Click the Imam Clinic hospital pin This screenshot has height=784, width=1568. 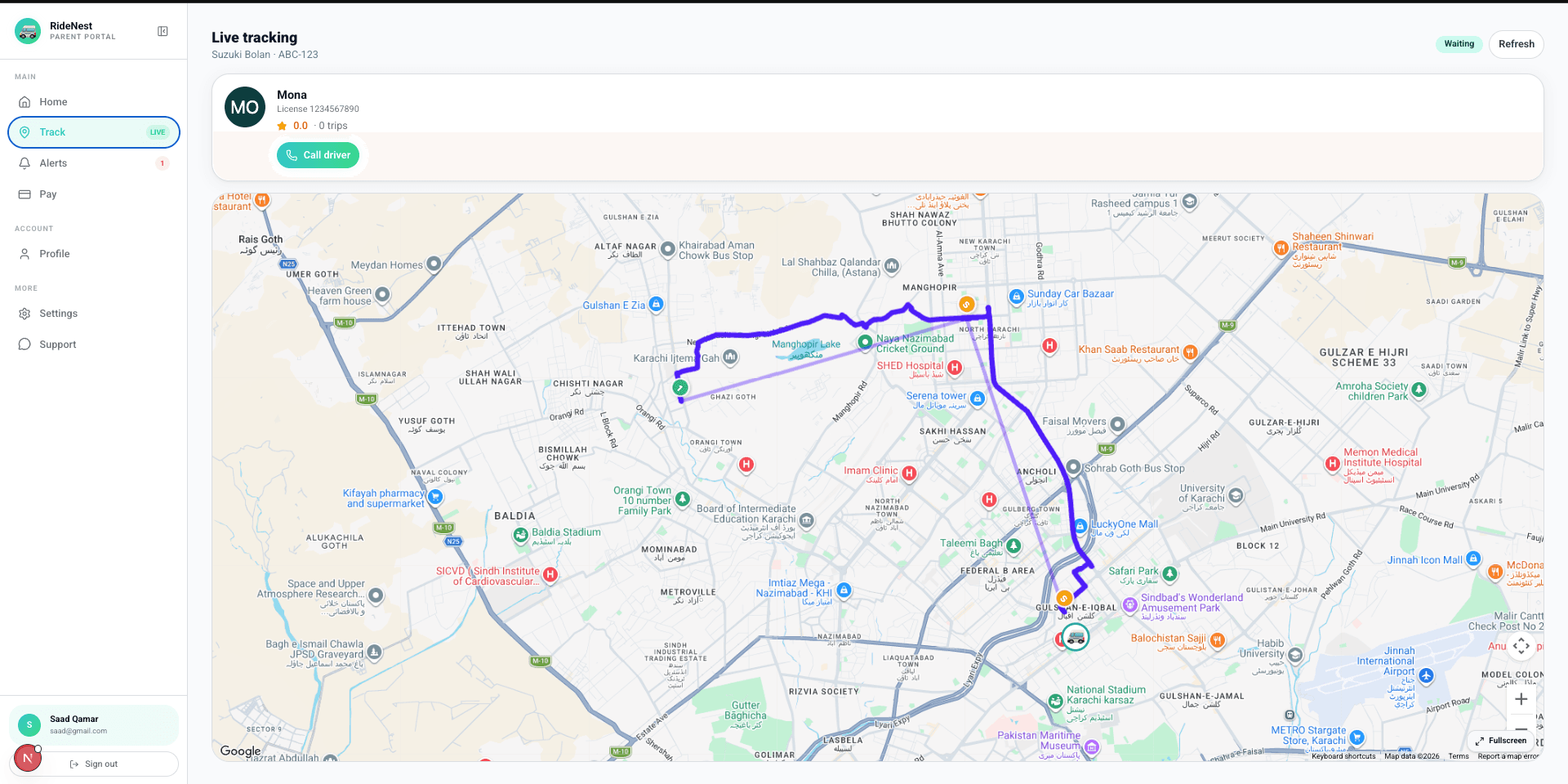tap(909, 473)
